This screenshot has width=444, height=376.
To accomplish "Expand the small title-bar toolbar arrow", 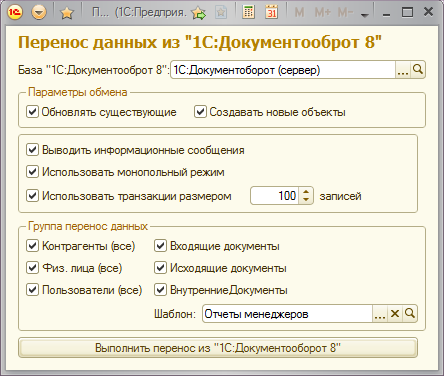I will [365, 15].
